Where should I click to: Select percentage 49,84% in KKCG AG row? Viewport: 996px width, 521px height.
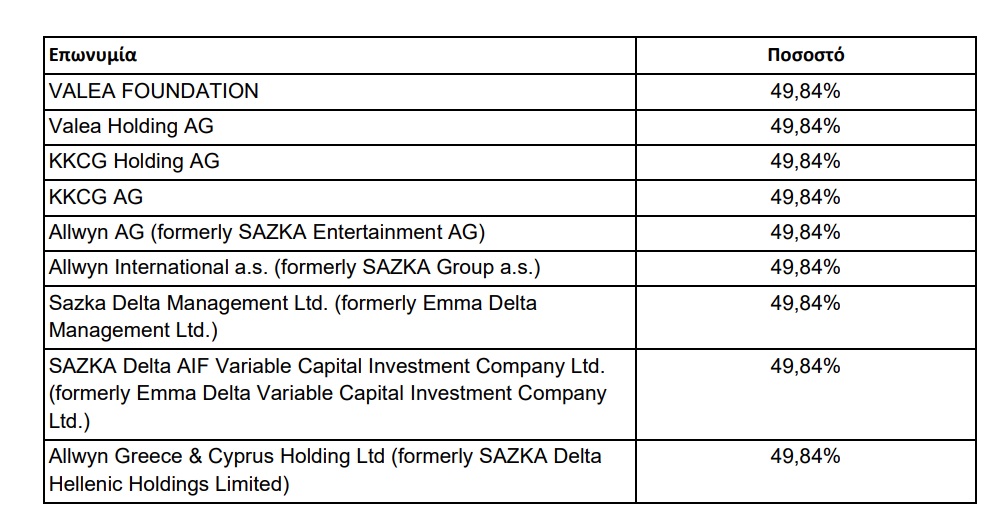click(805, 197)
